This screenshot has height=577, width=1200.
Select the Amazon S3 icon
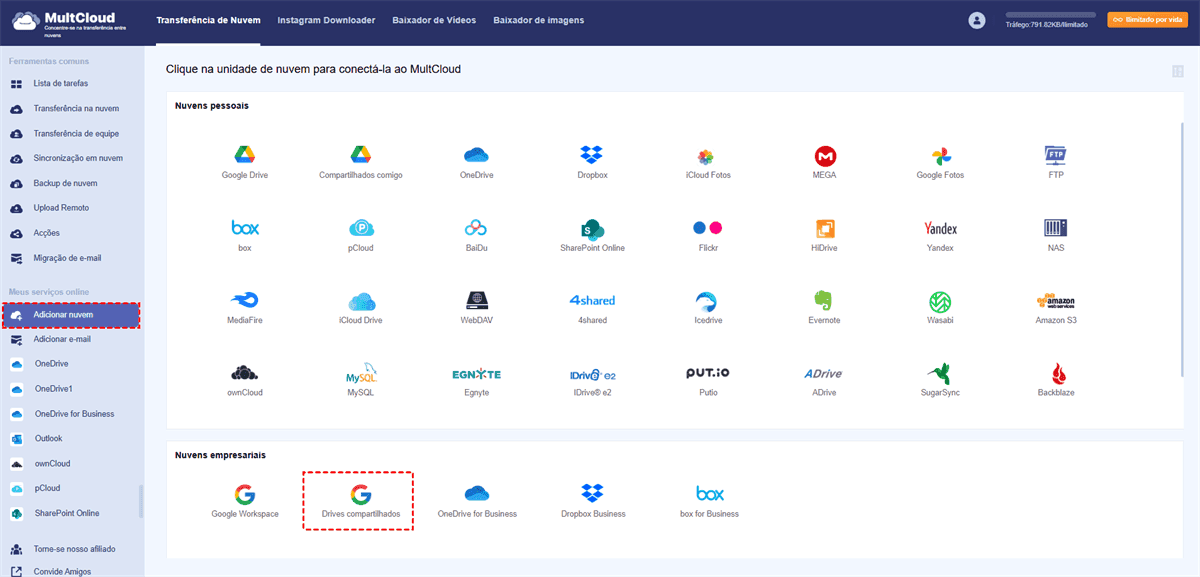(x=1056, y=301)
